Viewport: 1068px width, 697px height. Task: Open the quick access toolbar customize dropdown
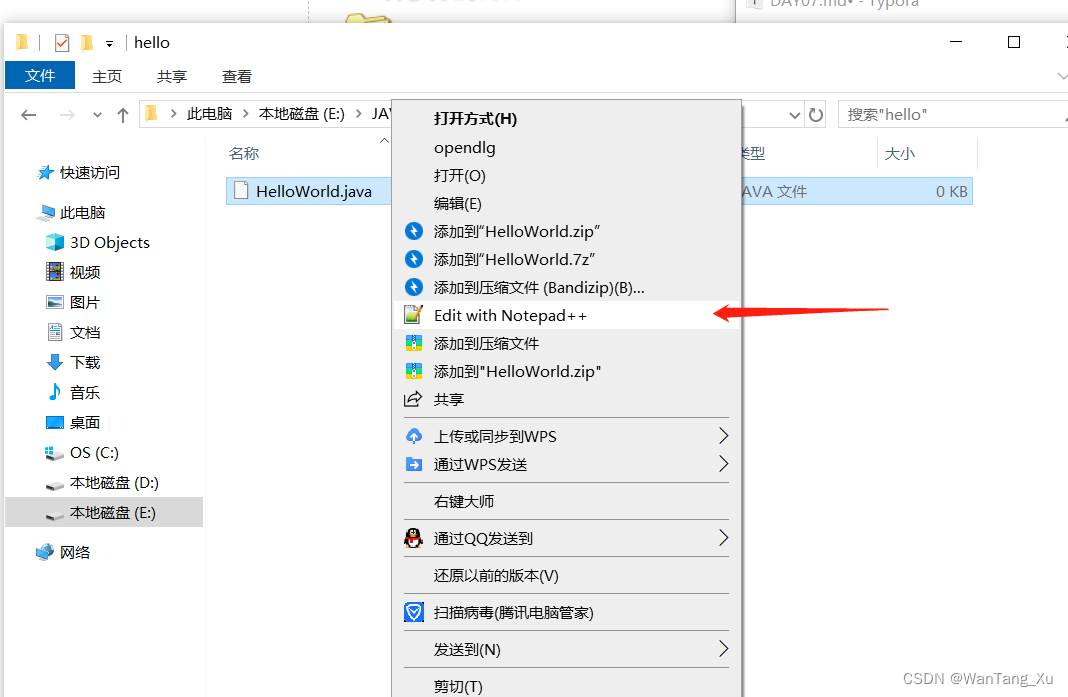point(109,44)
